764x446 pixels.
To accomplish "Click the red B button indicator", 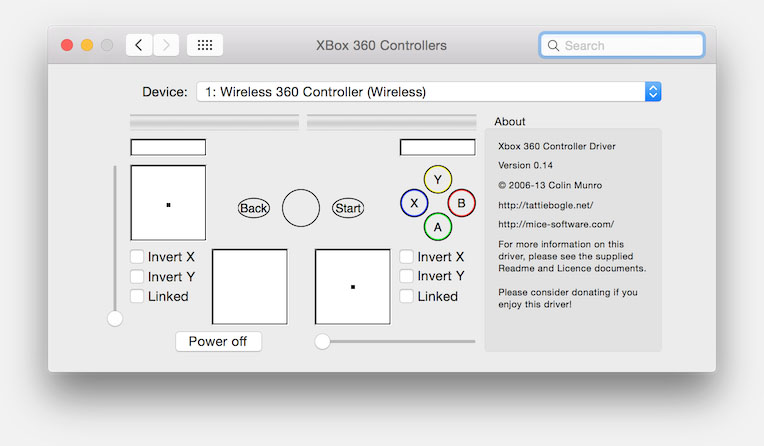I will [461, 203].
